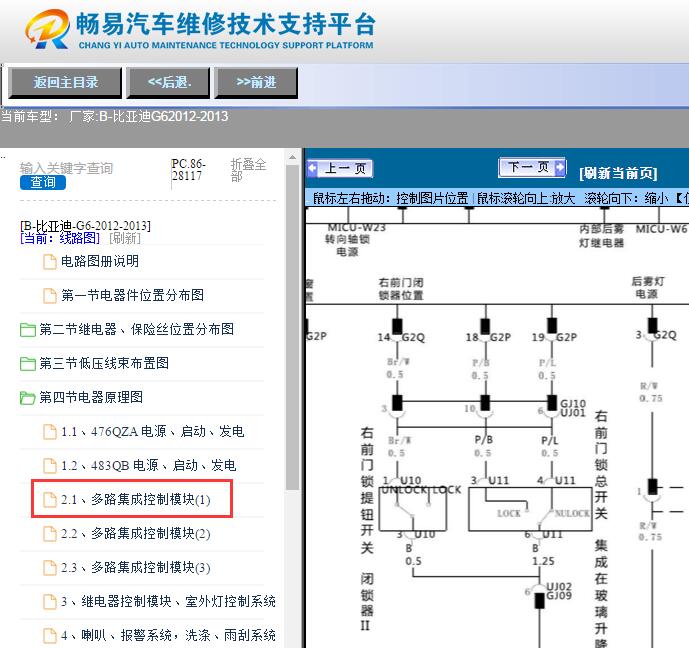Open 2.3、多路集成控制模块(3)

point(136,568)
